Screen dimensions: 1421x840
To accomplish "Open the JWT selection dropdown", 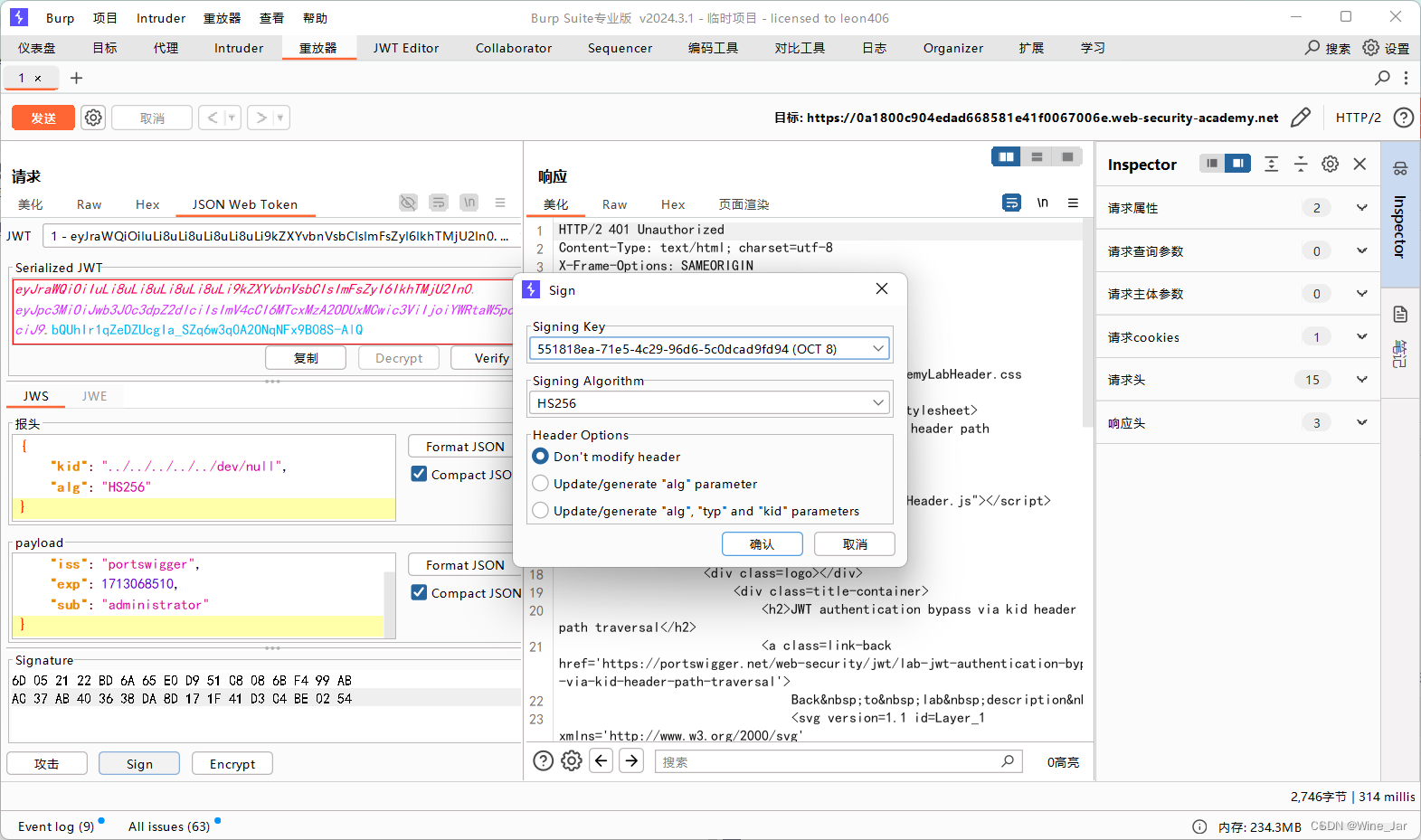I will (x=281, y=236).
